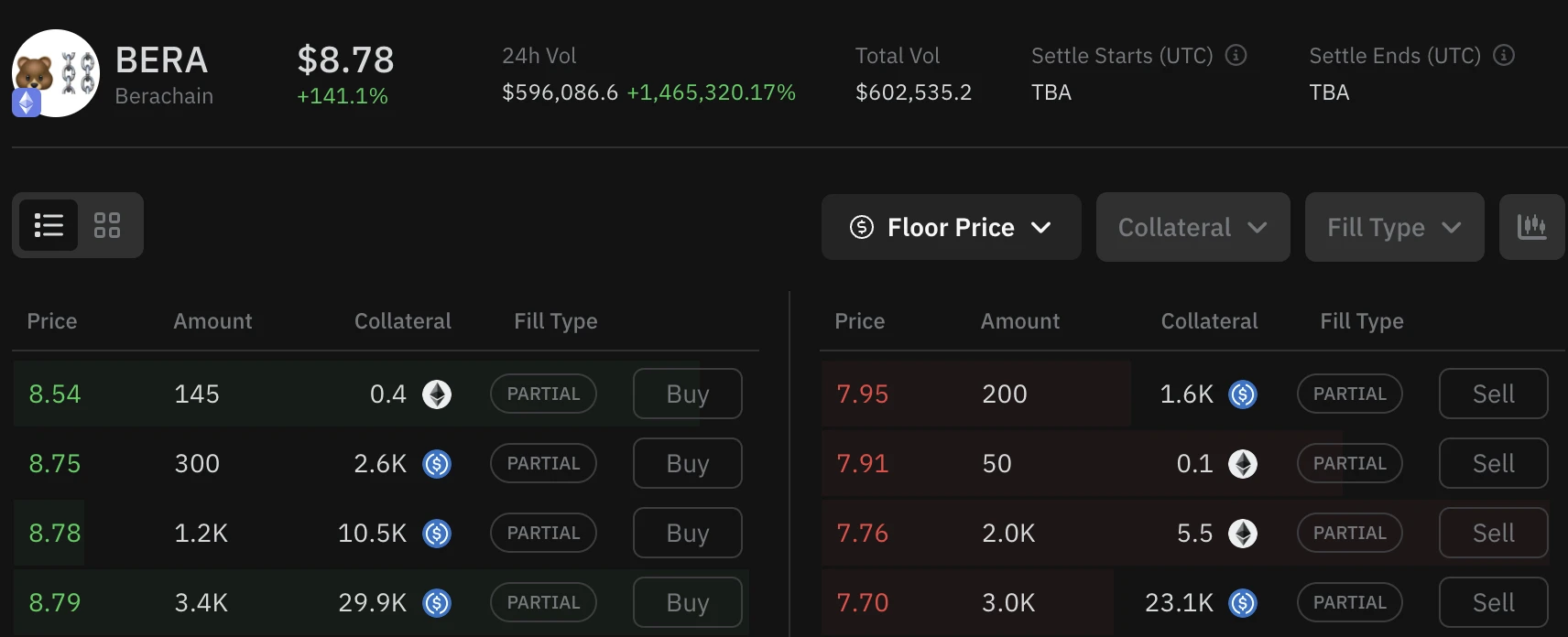Image resolution: width=1568 pixels, height=637 pixels.
Task: Open the Floor Price dropdown
Action: click(x=951, y=227)
